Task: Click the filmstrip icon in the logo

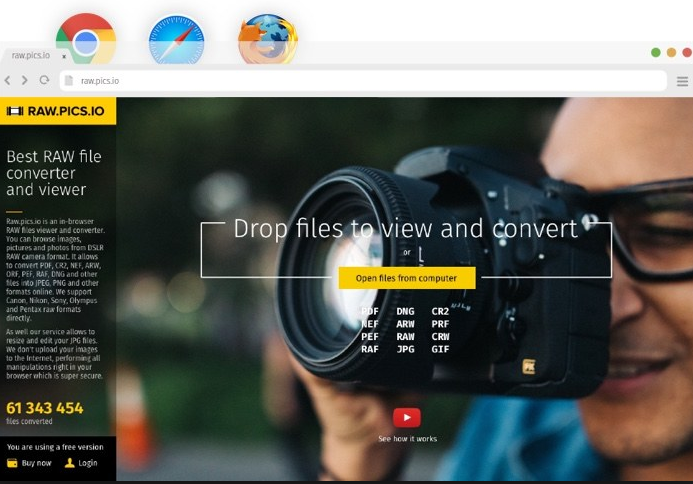Action: tap(15, 111)
